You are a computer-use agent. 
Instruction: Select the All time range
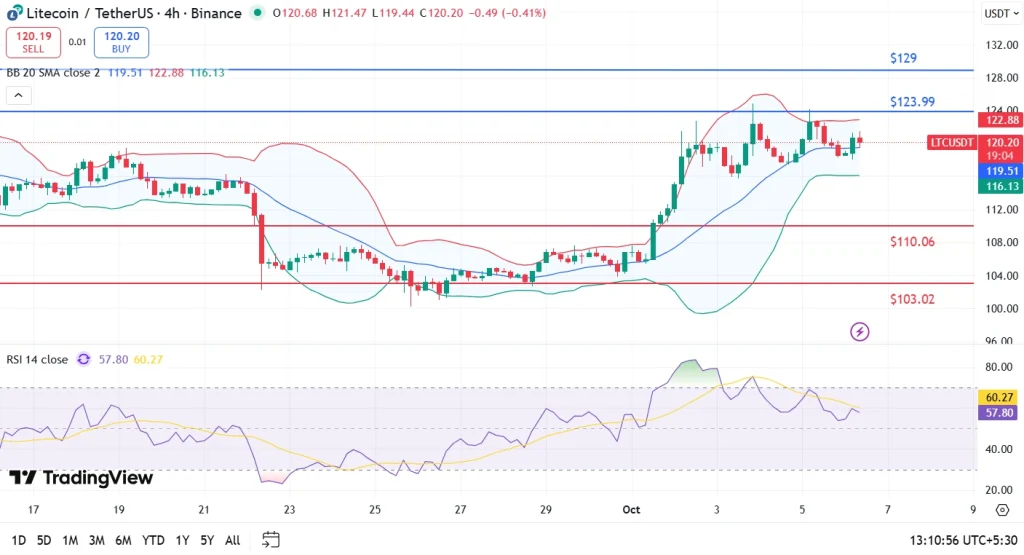tap(232, 540)
